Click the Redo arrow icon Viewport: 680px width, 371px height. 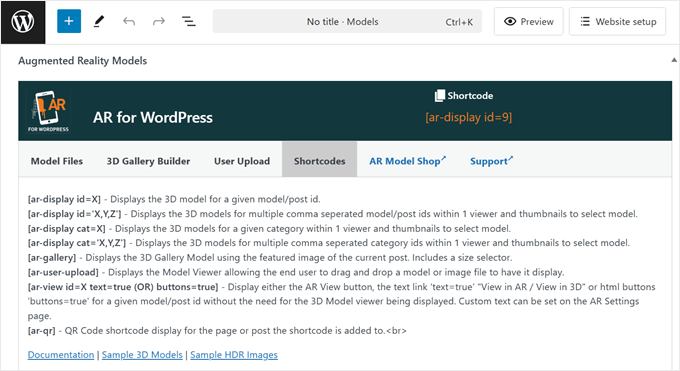(x=159, y=21)
